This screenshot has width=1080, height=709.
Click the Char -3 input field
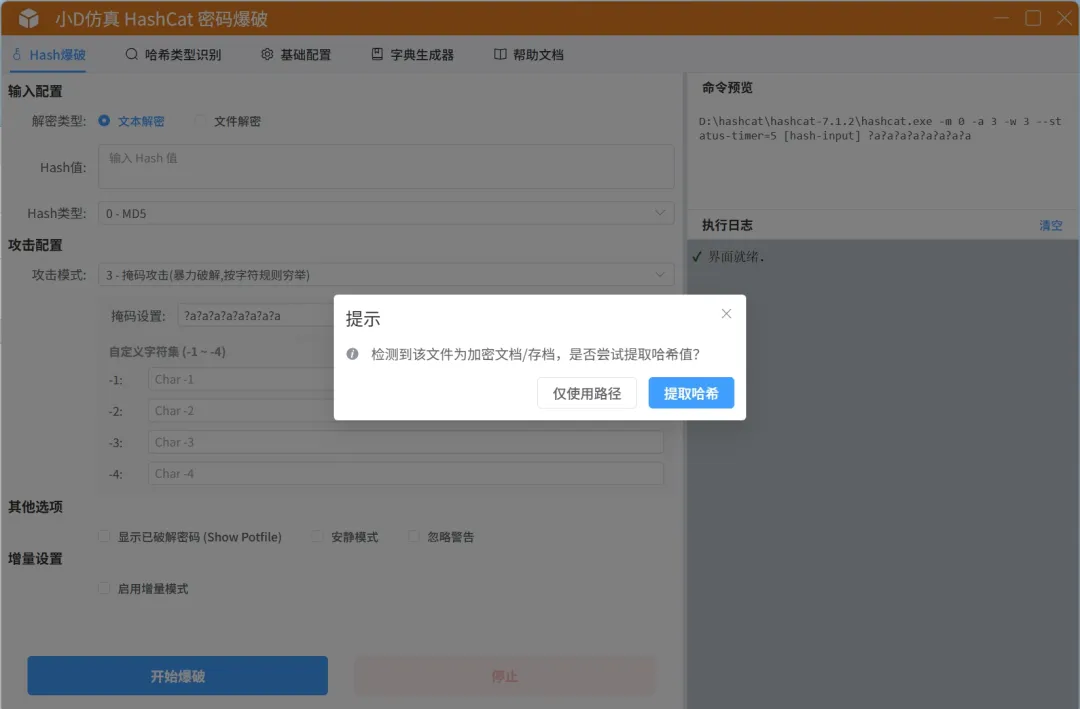point(406,442)
